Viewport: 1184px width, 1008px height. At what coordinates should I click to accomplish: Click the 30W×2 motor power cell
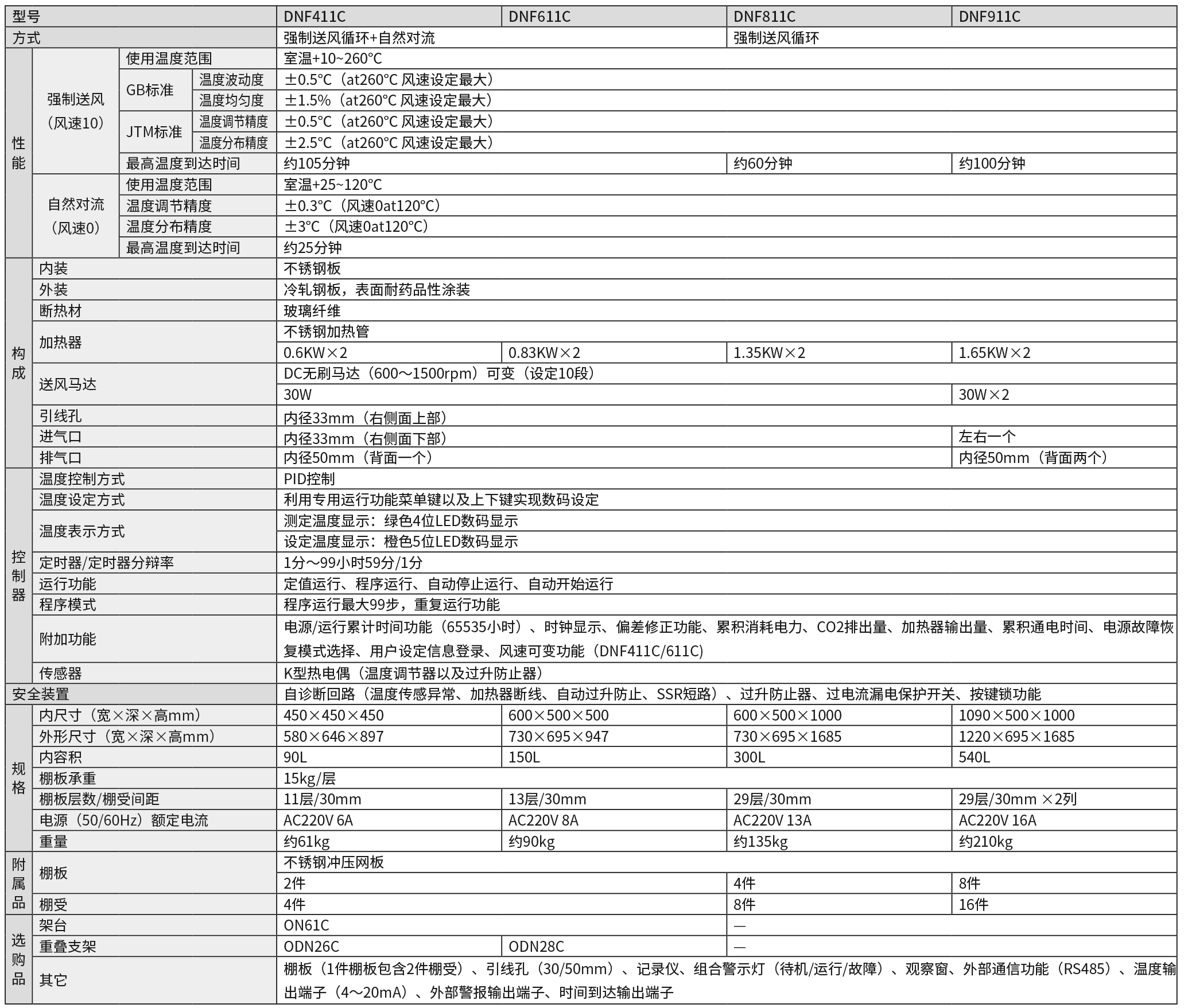[x=1064, y=395]
